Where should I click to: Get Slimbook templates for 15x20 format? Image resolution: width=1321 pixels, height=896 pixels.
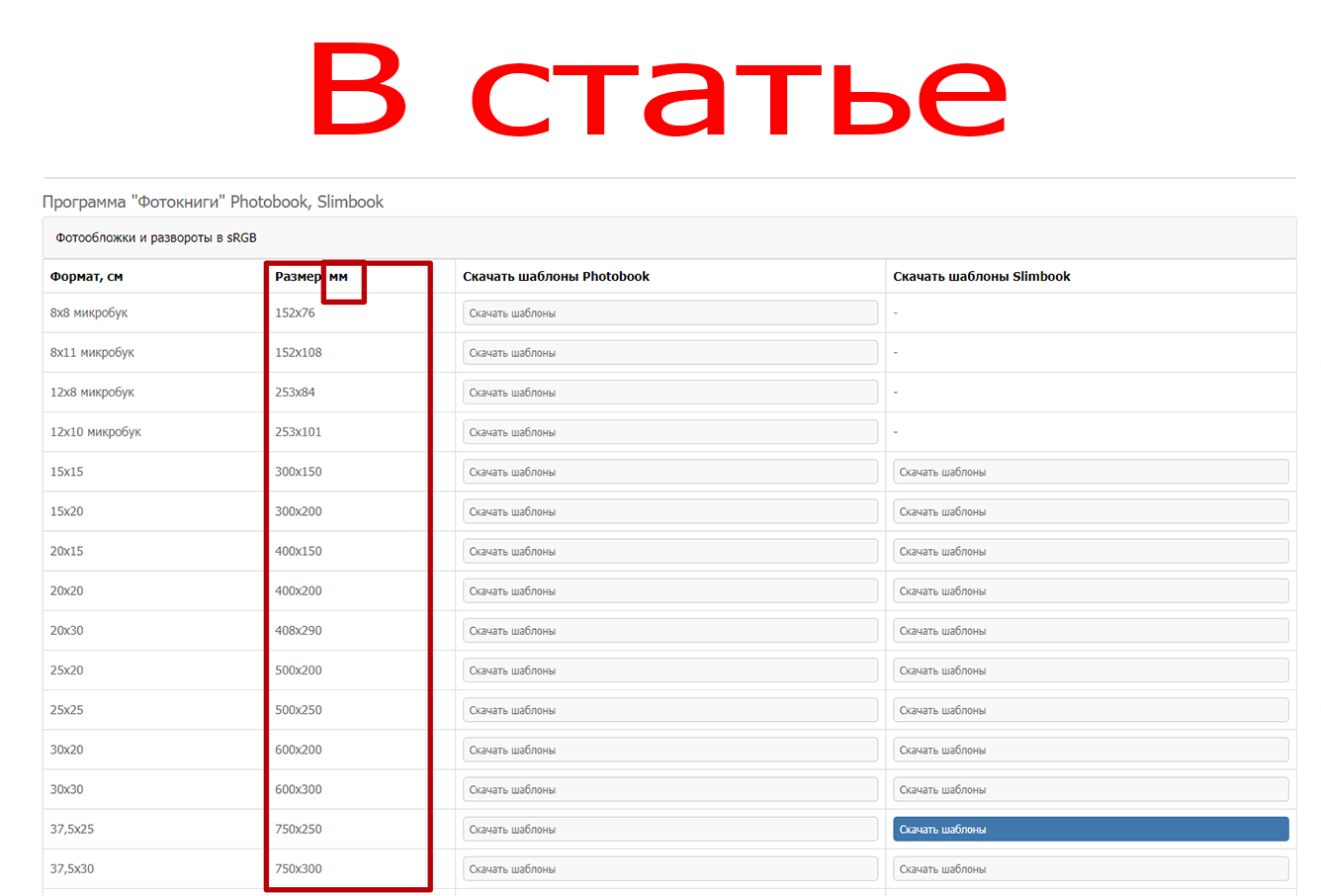(x=1090, y=511)
